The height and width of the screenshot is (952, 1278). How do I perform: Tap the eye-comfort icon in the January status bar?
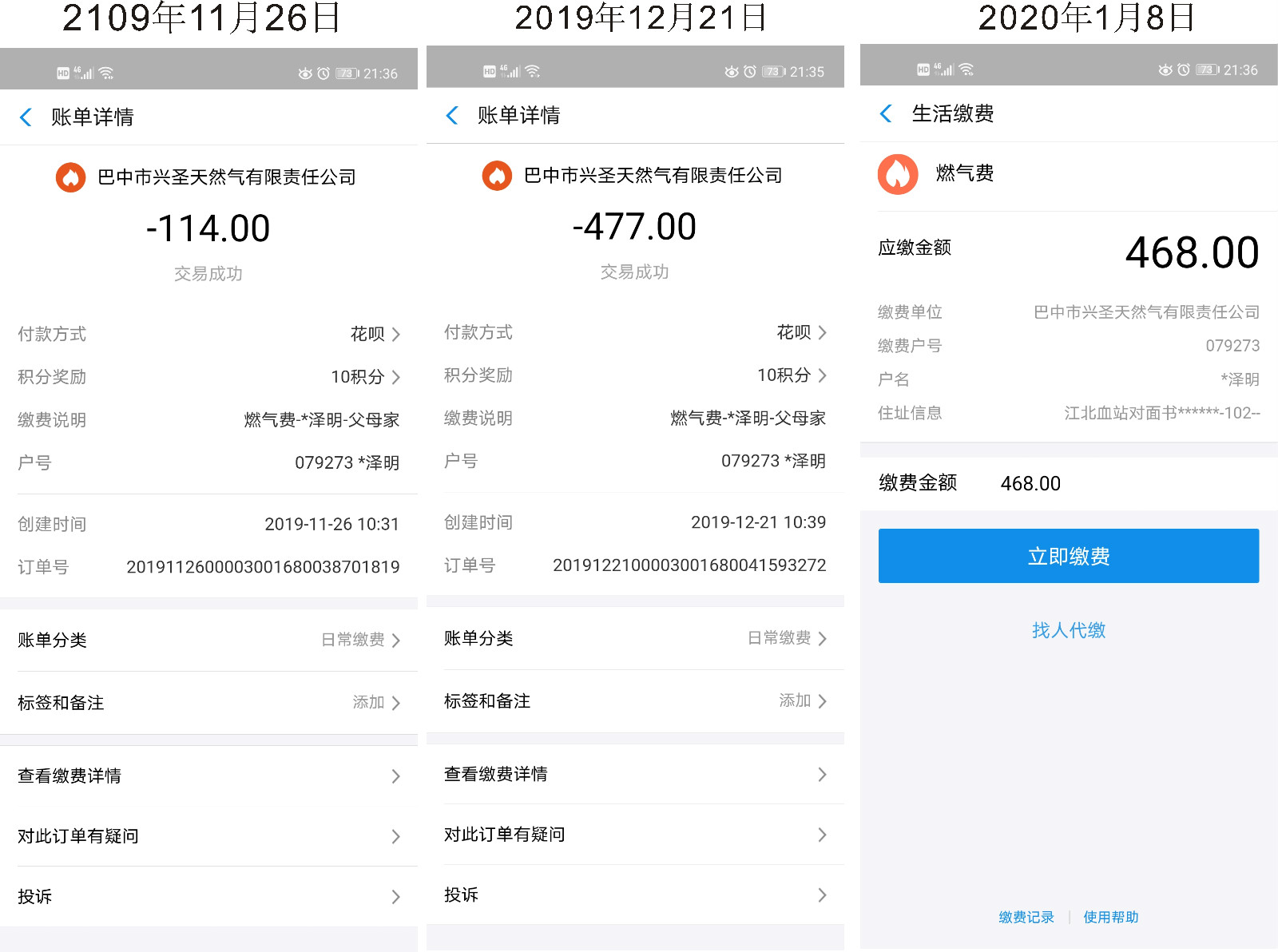tap(1165, 69)
